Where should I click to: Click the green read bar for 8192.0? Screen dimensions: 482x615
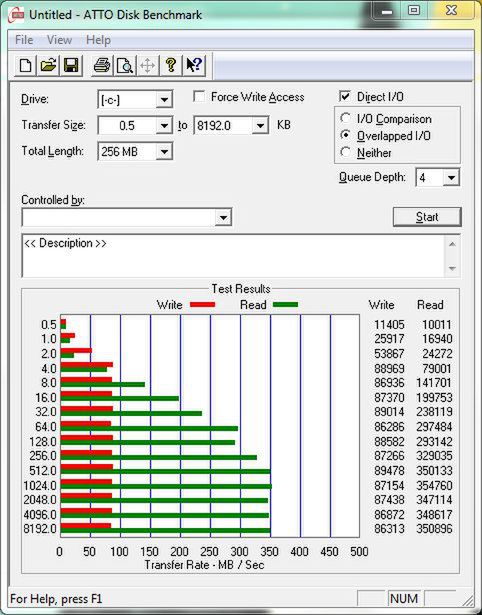click(166, 531)
